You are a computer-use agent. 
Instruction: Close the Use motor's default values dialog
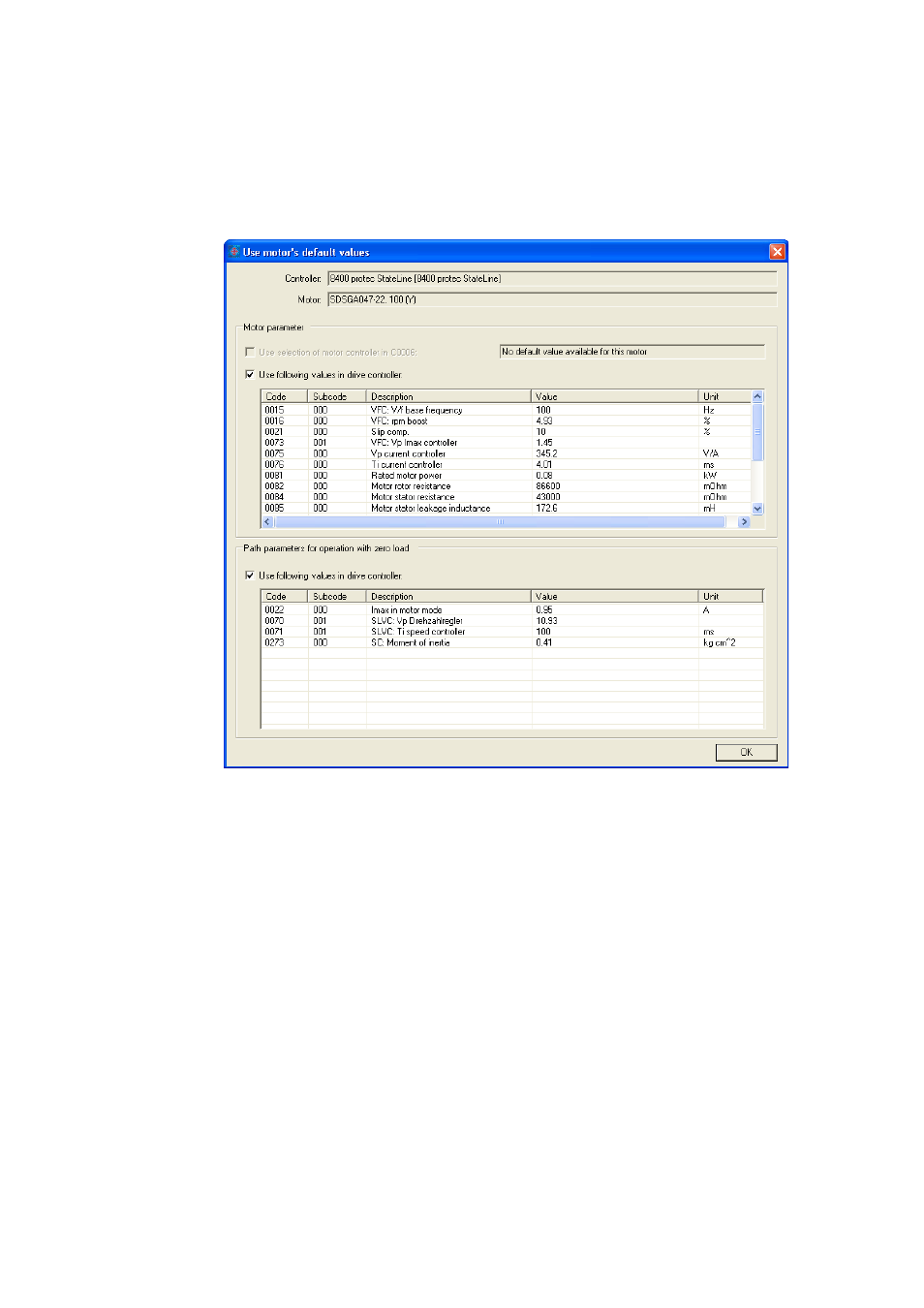pyautogui.click(x=777, y=252)
